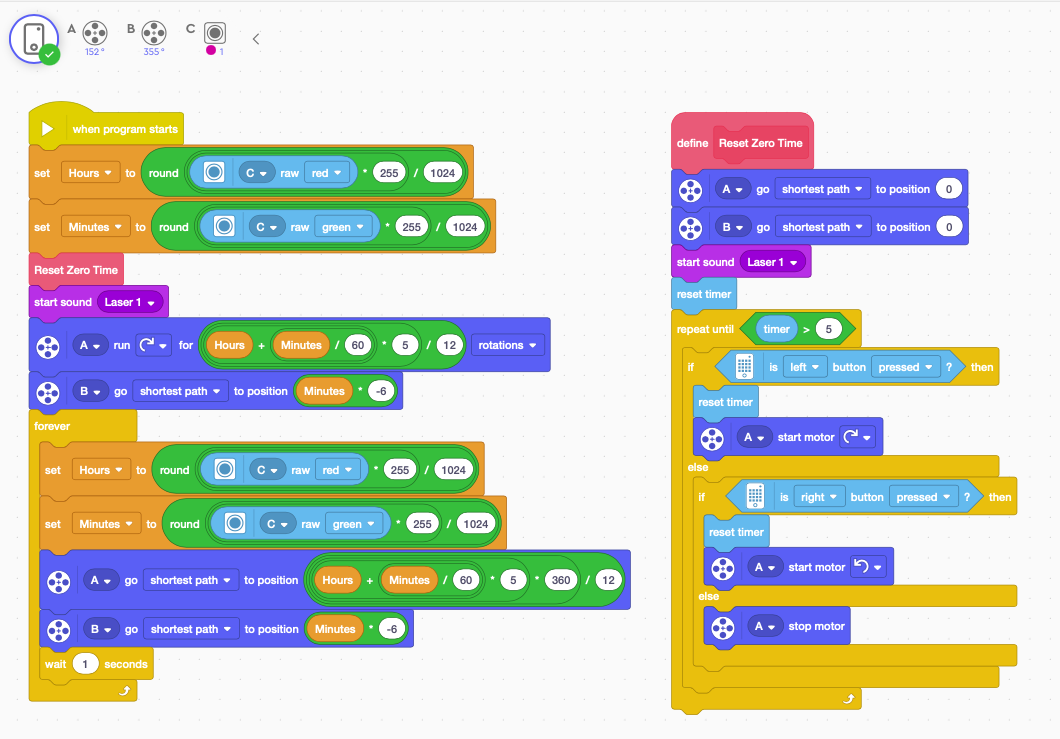
Task: Open the 'red' raw color dropdown in first set block
Action: pos(330,172)
